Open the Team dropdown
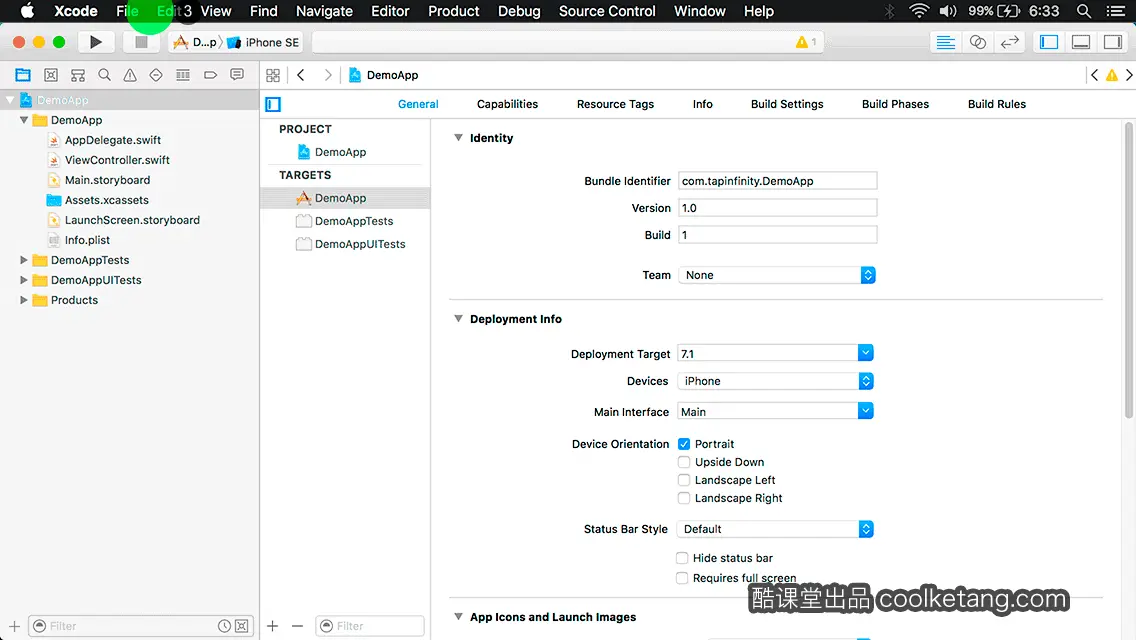The image size is (1136, 640). click(777, 275)
